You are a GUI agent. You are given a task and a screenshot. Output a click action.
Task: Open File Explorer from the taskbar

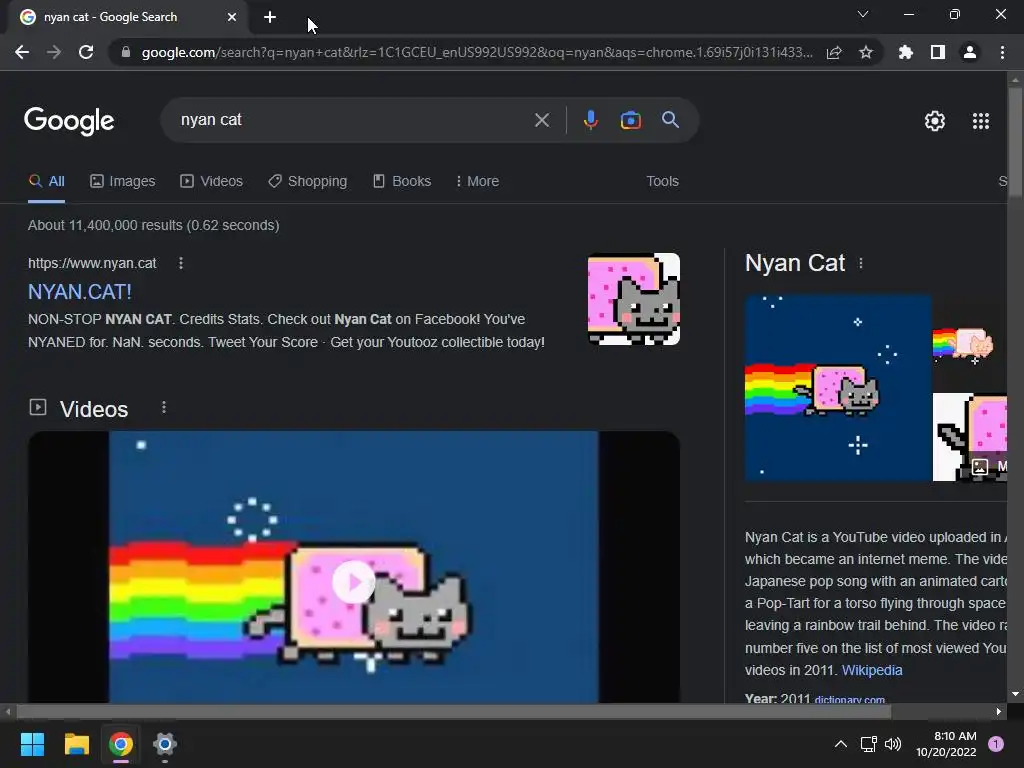tap(76, 744)
